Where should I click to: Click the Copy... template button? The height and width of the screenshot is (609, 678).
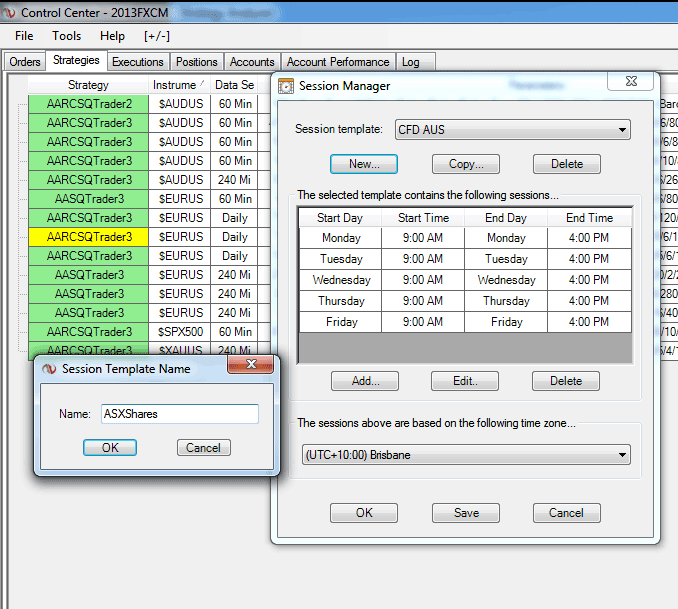(466, 164)
